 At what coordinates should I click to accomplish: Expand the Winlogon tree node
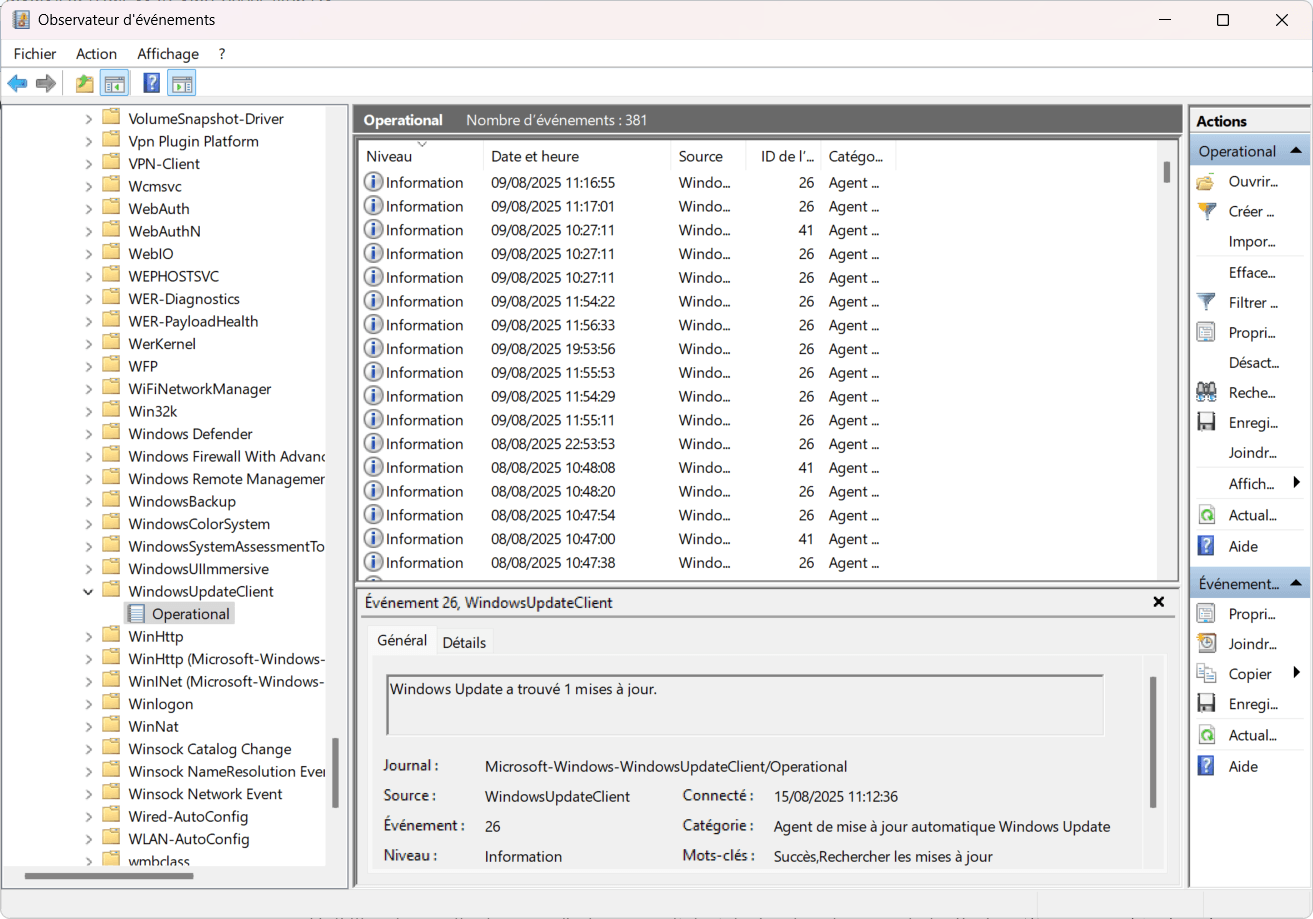point(88,704)
